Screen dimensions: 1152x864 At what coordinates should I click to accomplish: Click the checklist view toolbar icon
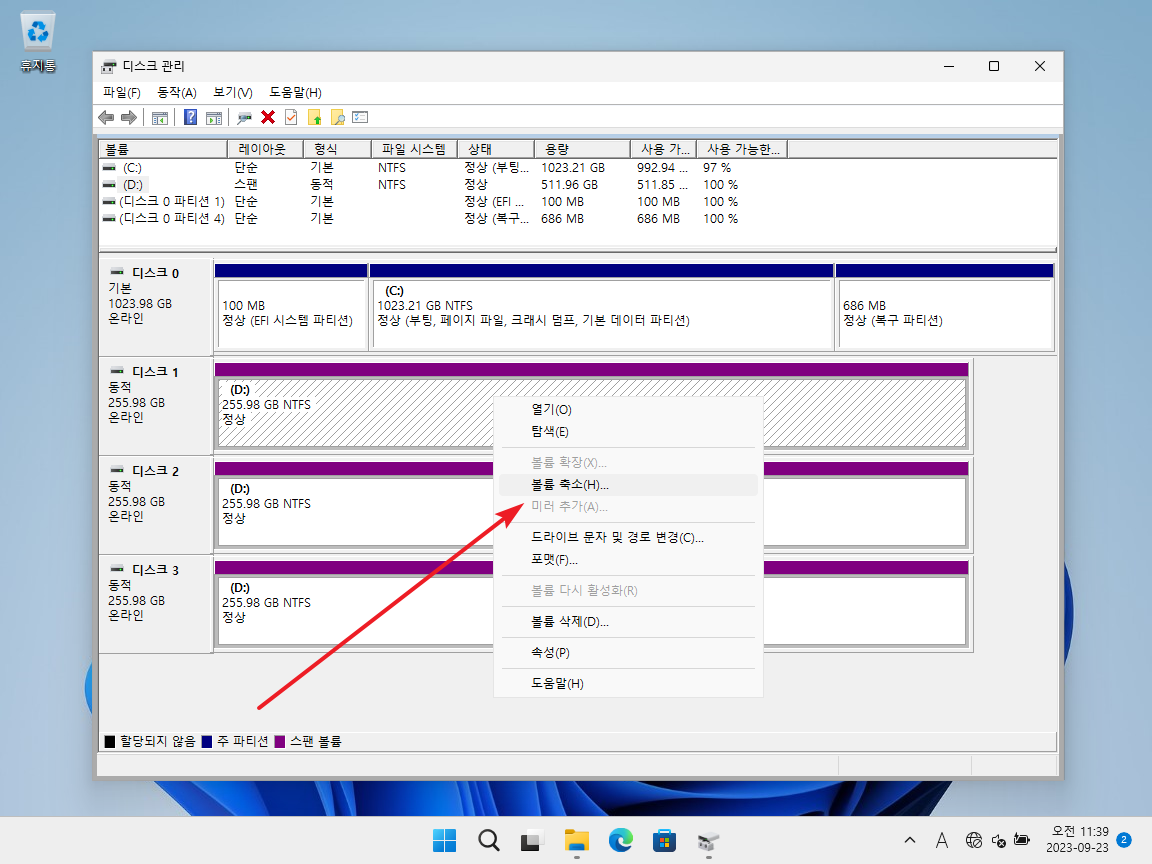360,118
